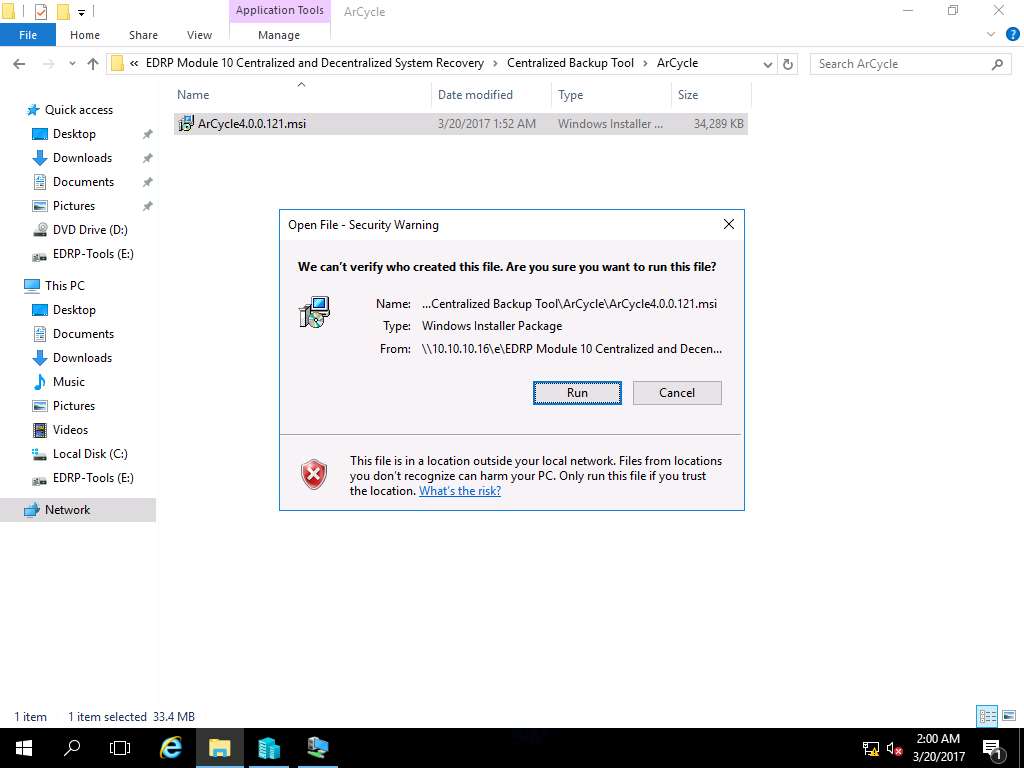This screenshot has width=1024, height=768.
Task: Click the New Folder quick access icon
Action: click(x=63, y=11)
